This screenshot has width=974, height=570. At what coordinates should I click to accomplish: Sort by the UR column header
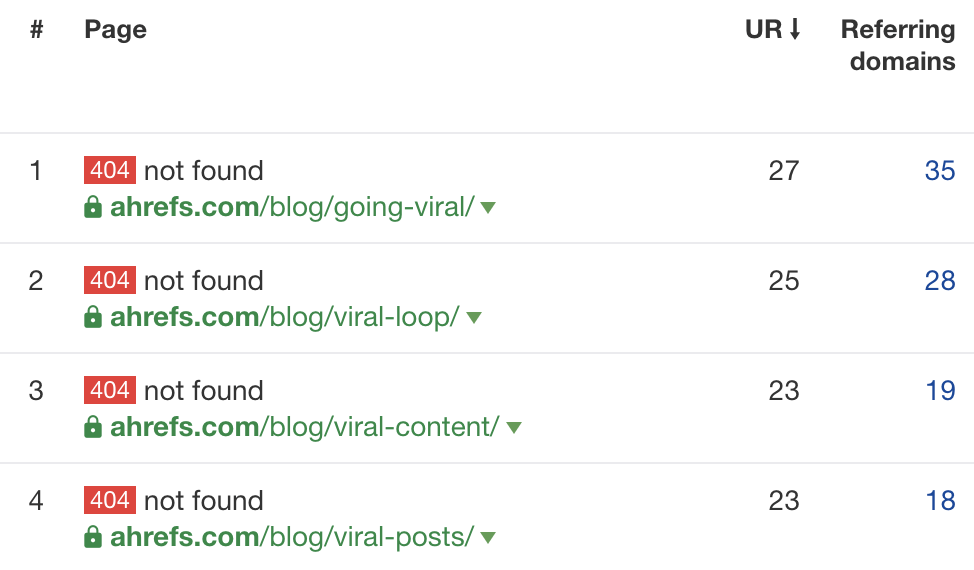click(x=773, y=30)
